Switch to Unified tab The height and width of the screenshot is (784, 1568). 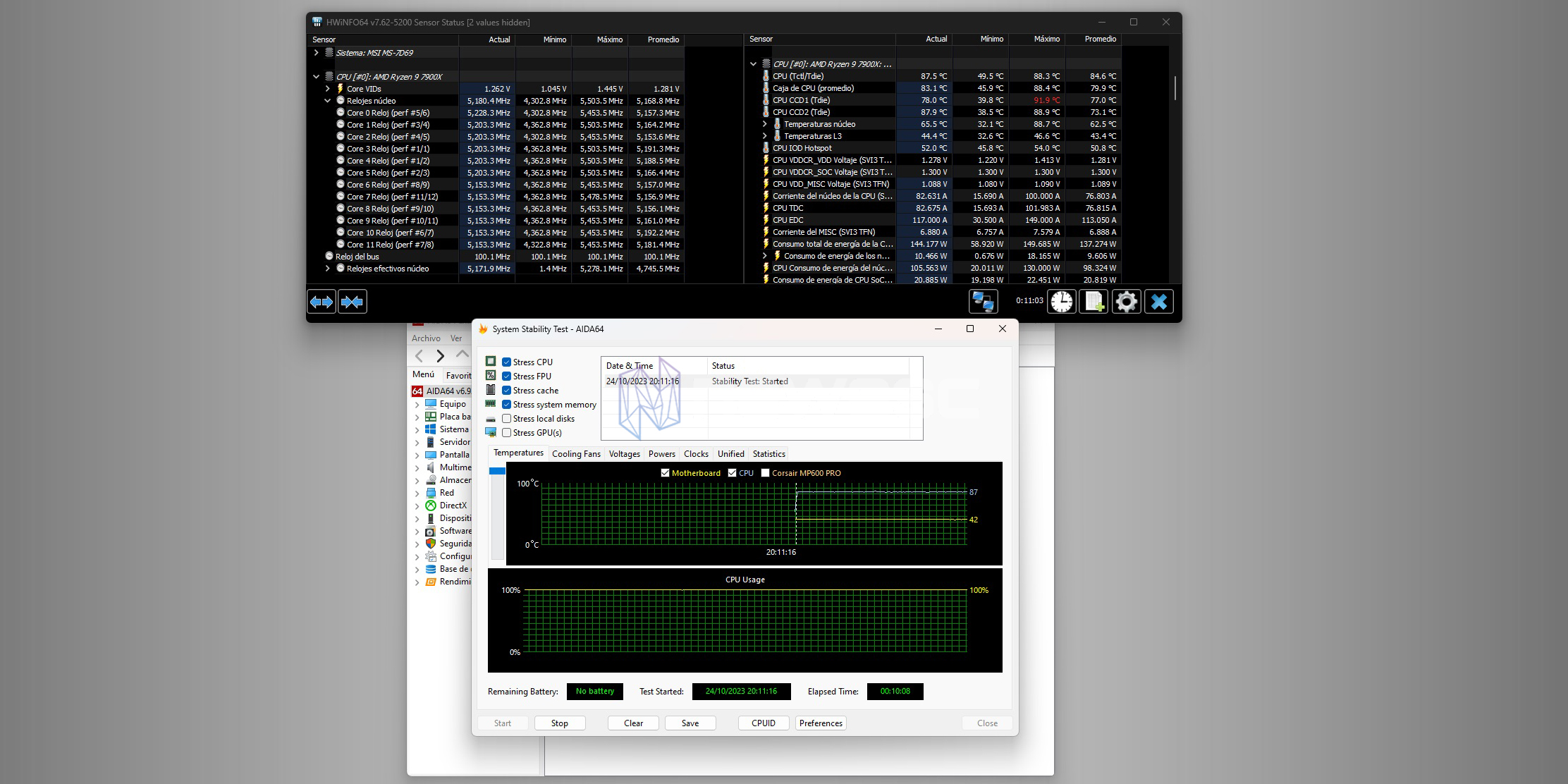(731, 454)
